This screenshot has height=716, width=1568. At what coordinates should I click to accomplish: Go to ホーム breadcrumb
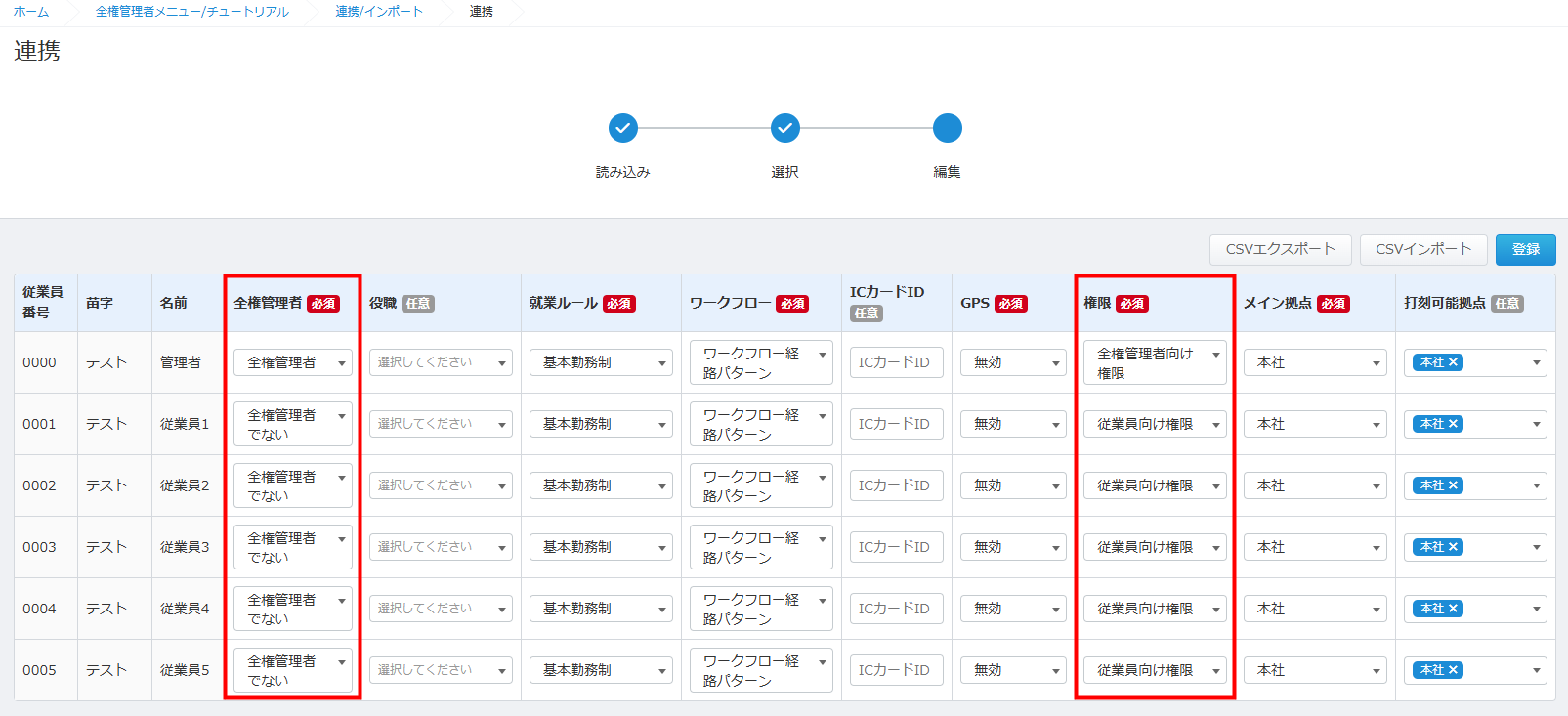(31, 12)
